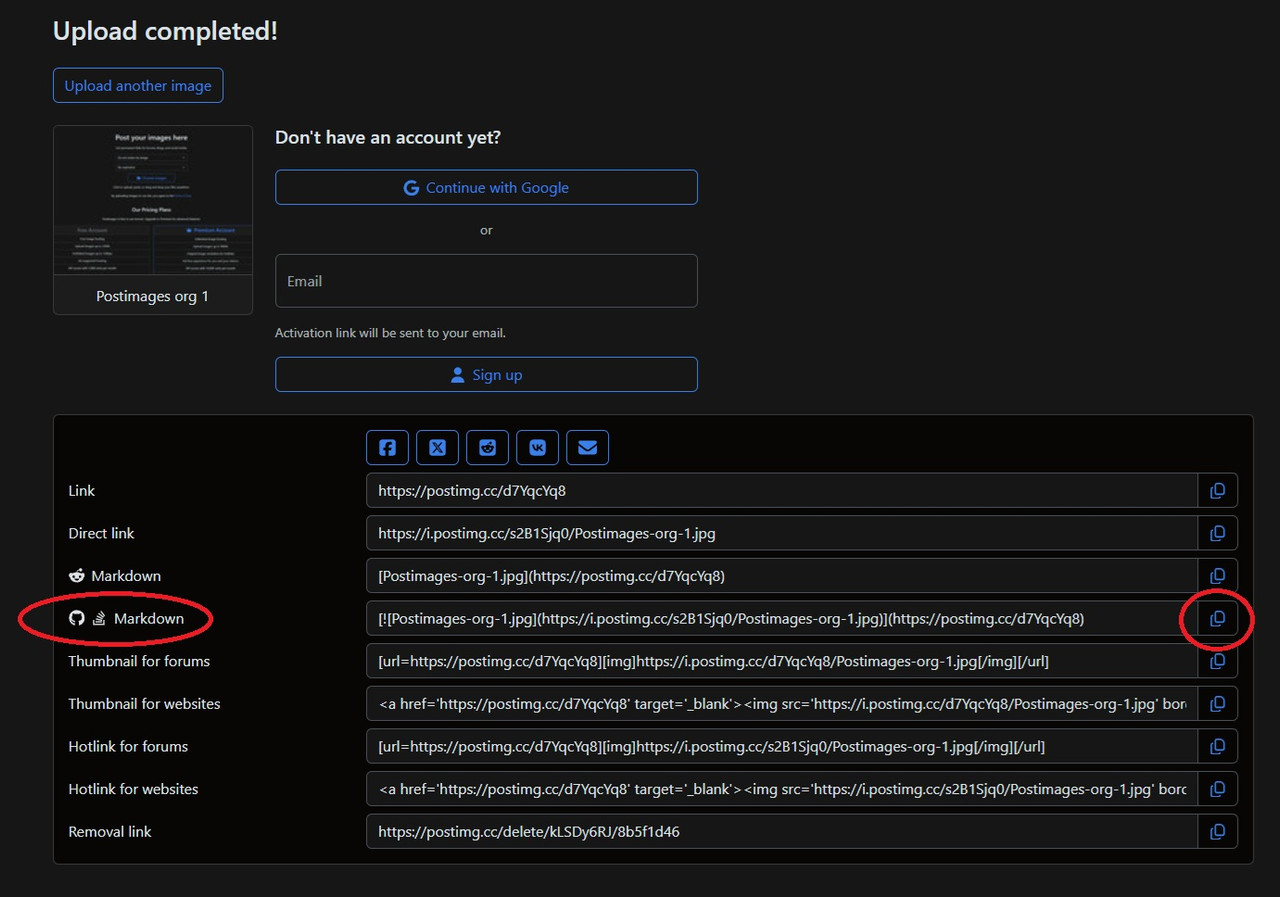1280x897 pixels.
Task: Copy the Reddit Markdown code
Action: pos(1217,576)
